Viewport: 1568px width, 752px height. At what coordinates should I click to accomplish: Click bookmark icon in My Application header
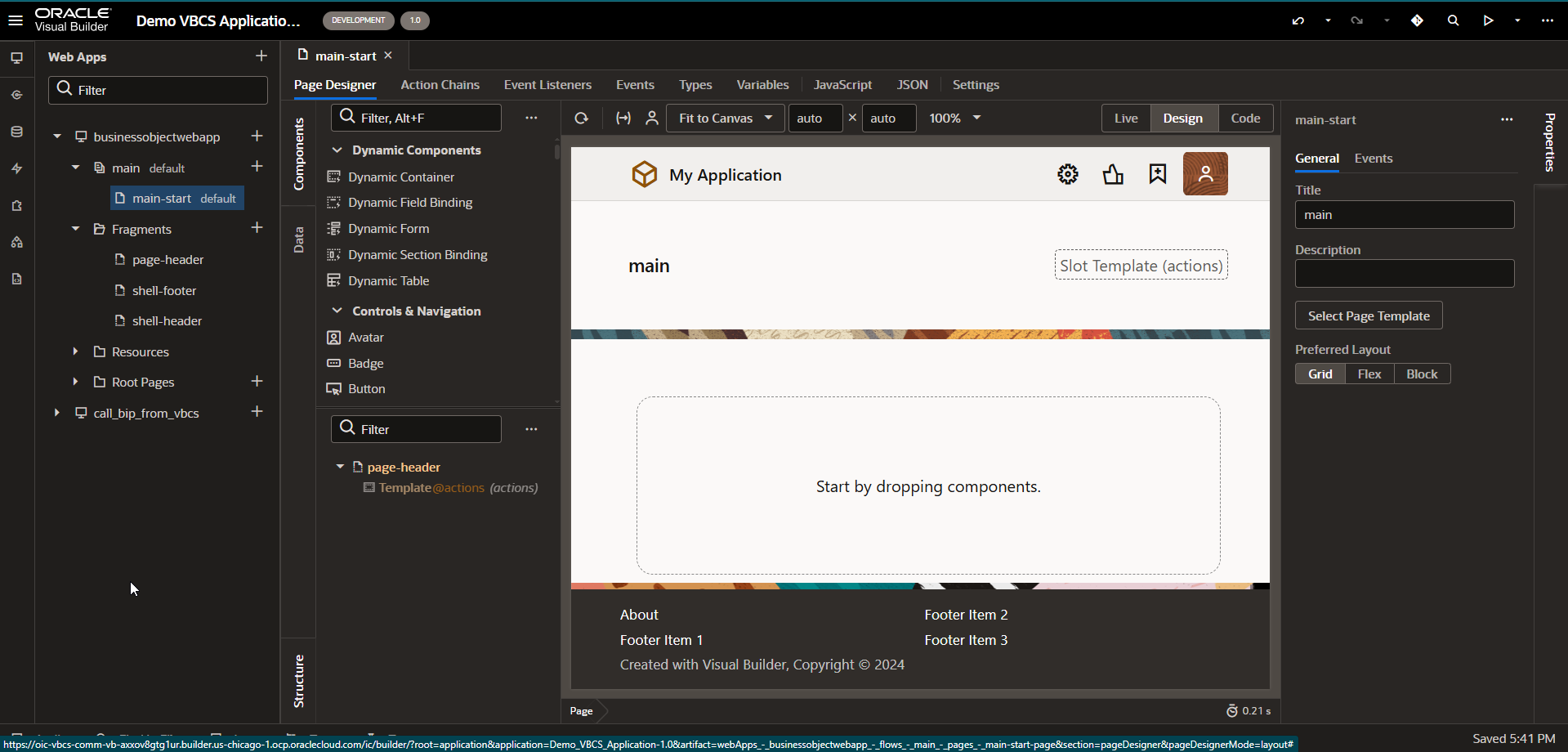tap(1158, 174)
